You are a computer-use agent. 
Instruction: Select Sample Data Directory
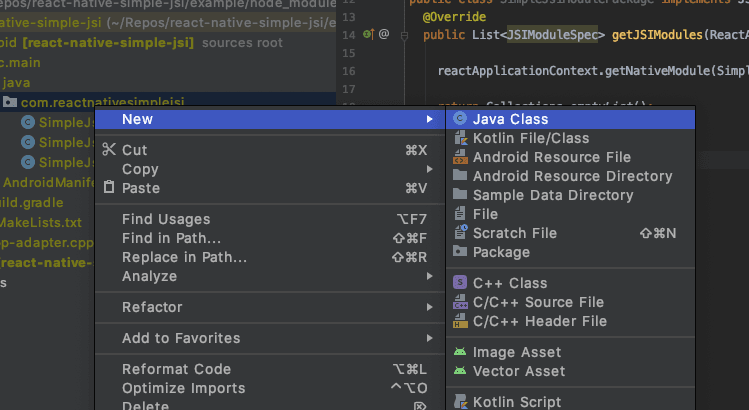point(570,195)
